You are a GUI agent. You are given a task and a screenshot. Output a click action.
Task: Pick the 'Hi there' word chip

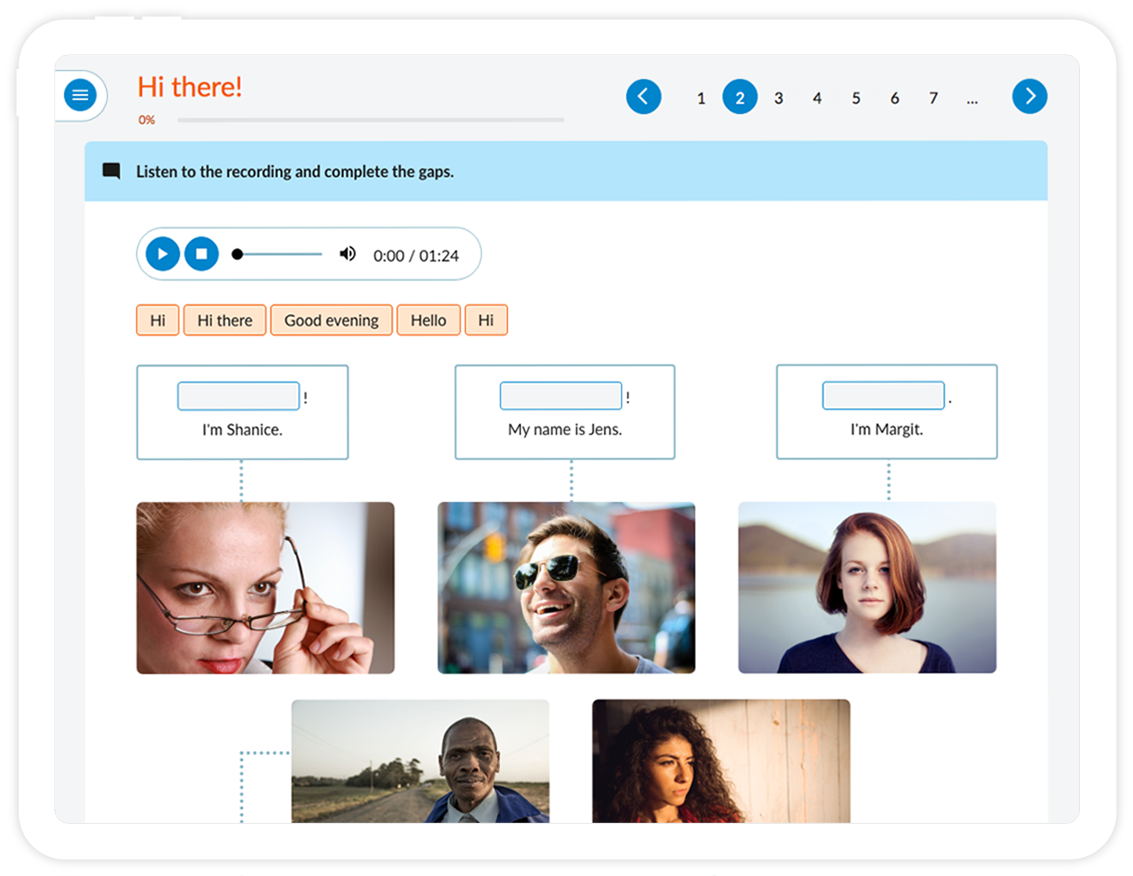(x=225, y=320)
